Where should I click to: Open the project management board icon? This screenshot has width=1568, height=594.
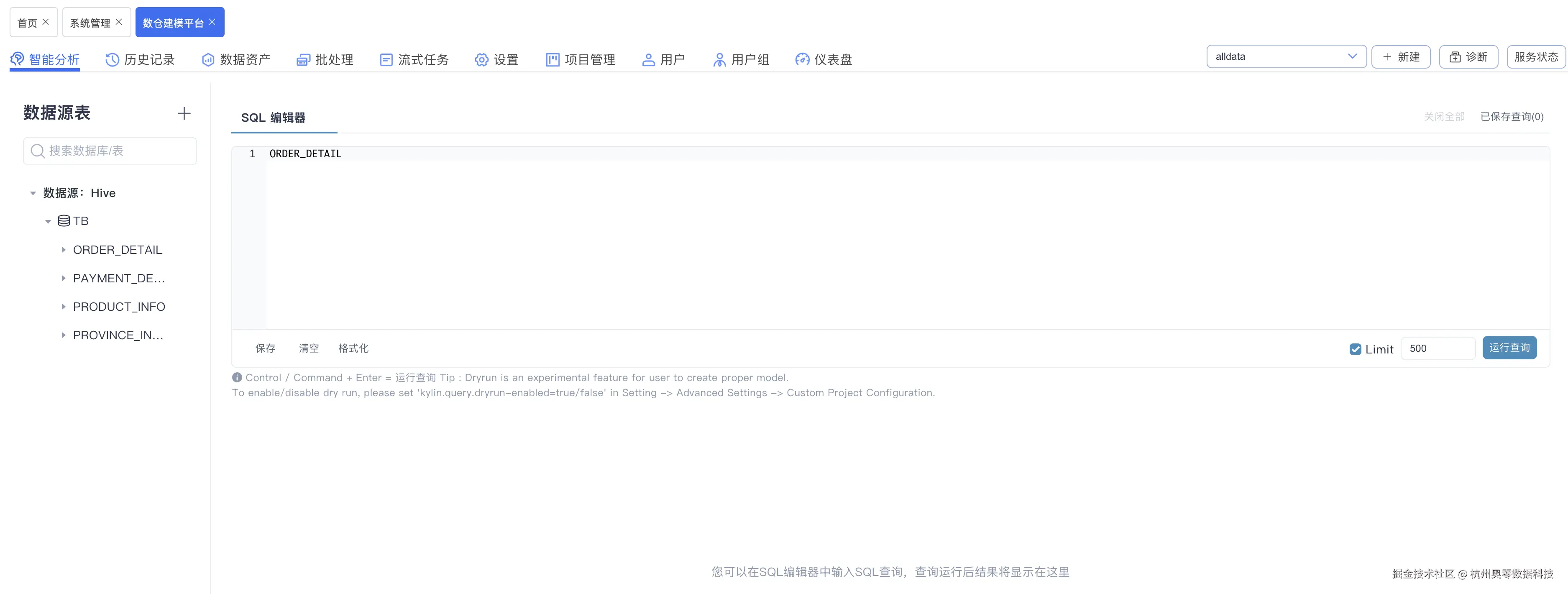coord(552,60)
